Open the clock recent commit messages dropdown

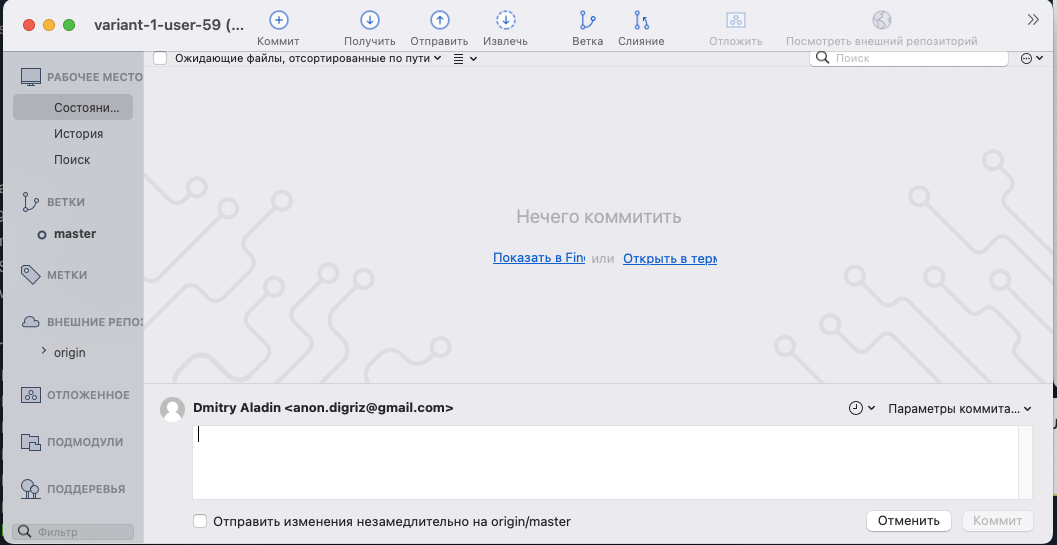[x=862, y=408]
